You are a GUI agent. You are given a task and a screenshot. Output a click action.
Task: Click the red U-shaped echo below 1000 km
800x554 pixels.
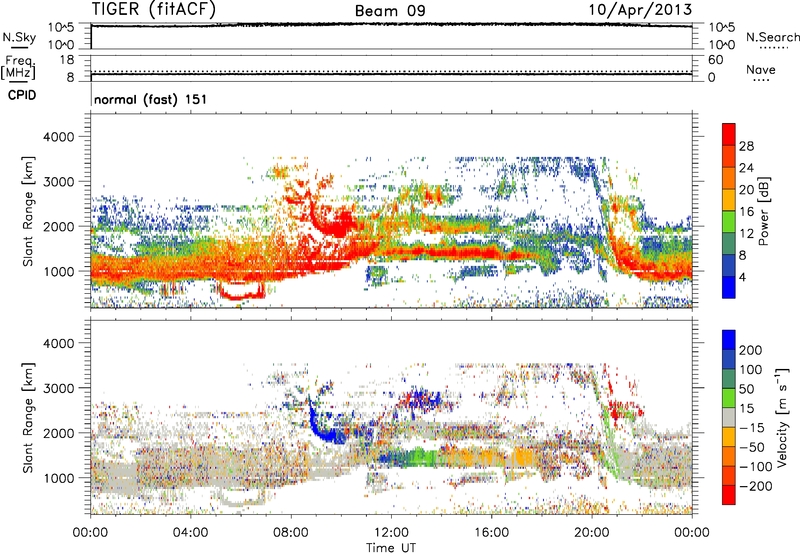click(x=241, y=292)
